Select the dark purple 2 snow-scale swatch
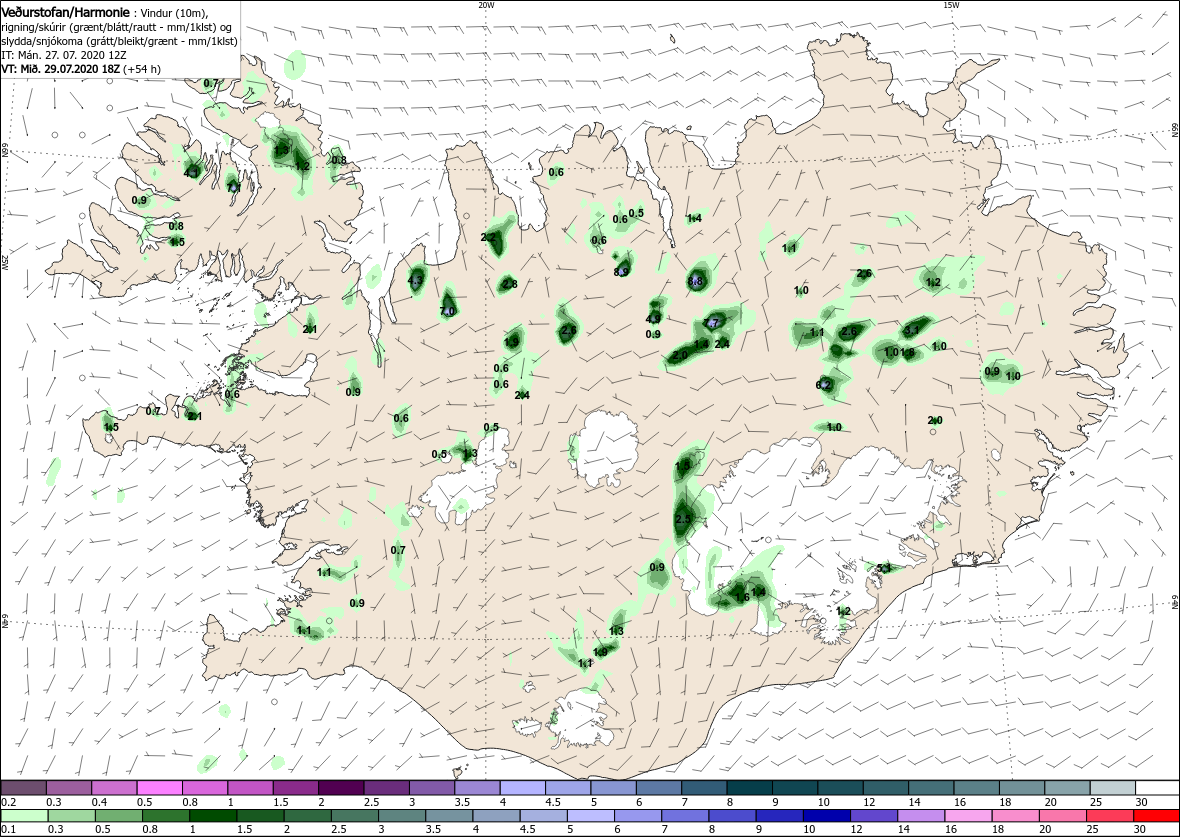Viewport: 1180px width, 837px height. (x=341, y=788)
